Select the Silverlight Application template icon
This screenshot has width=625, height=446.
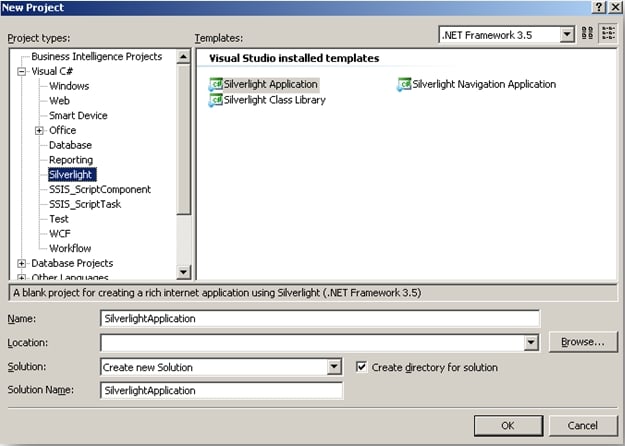(216, 84)
